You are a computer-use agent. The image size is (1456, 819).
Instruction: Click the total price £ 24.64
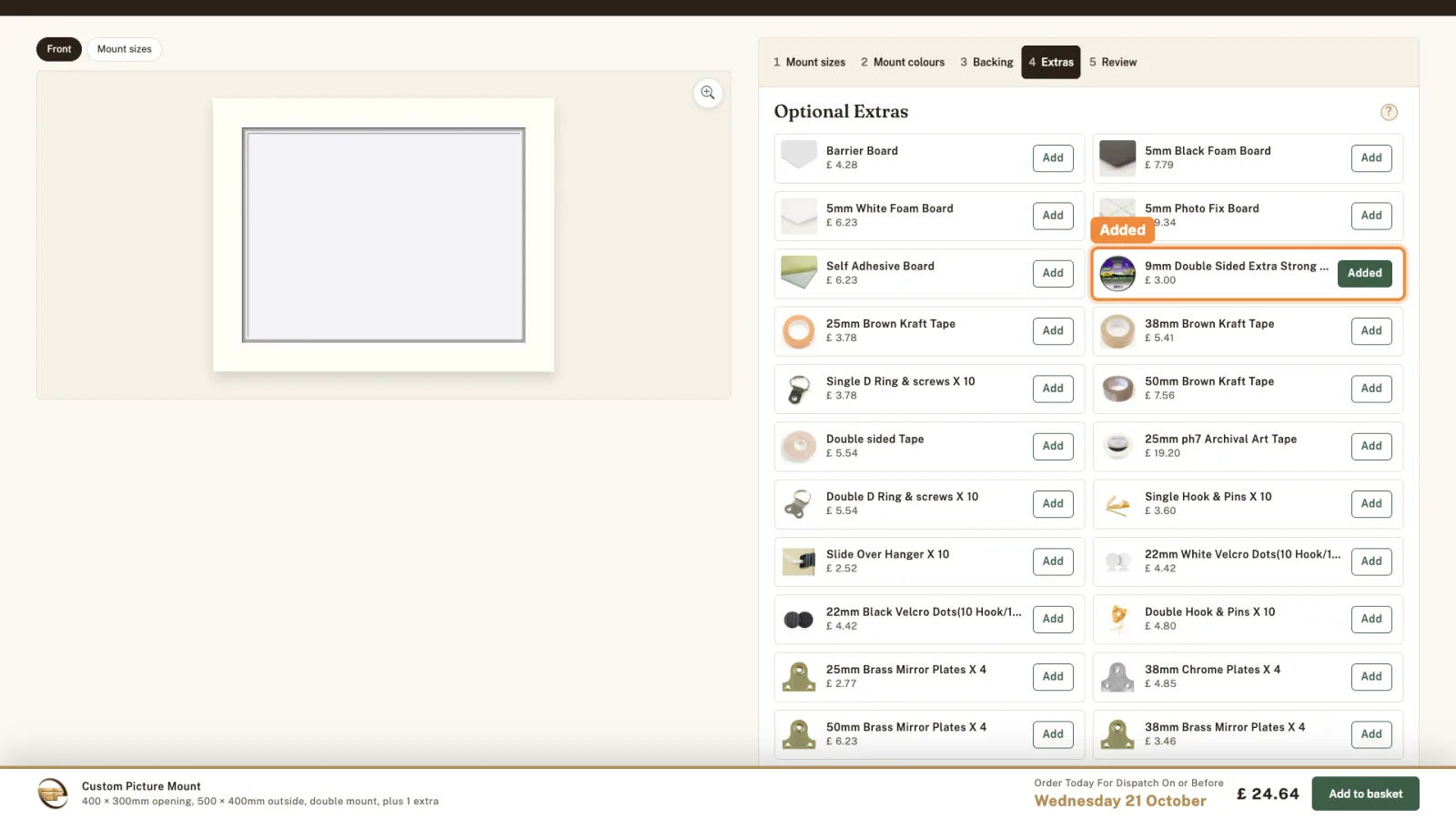point(1268,794)
